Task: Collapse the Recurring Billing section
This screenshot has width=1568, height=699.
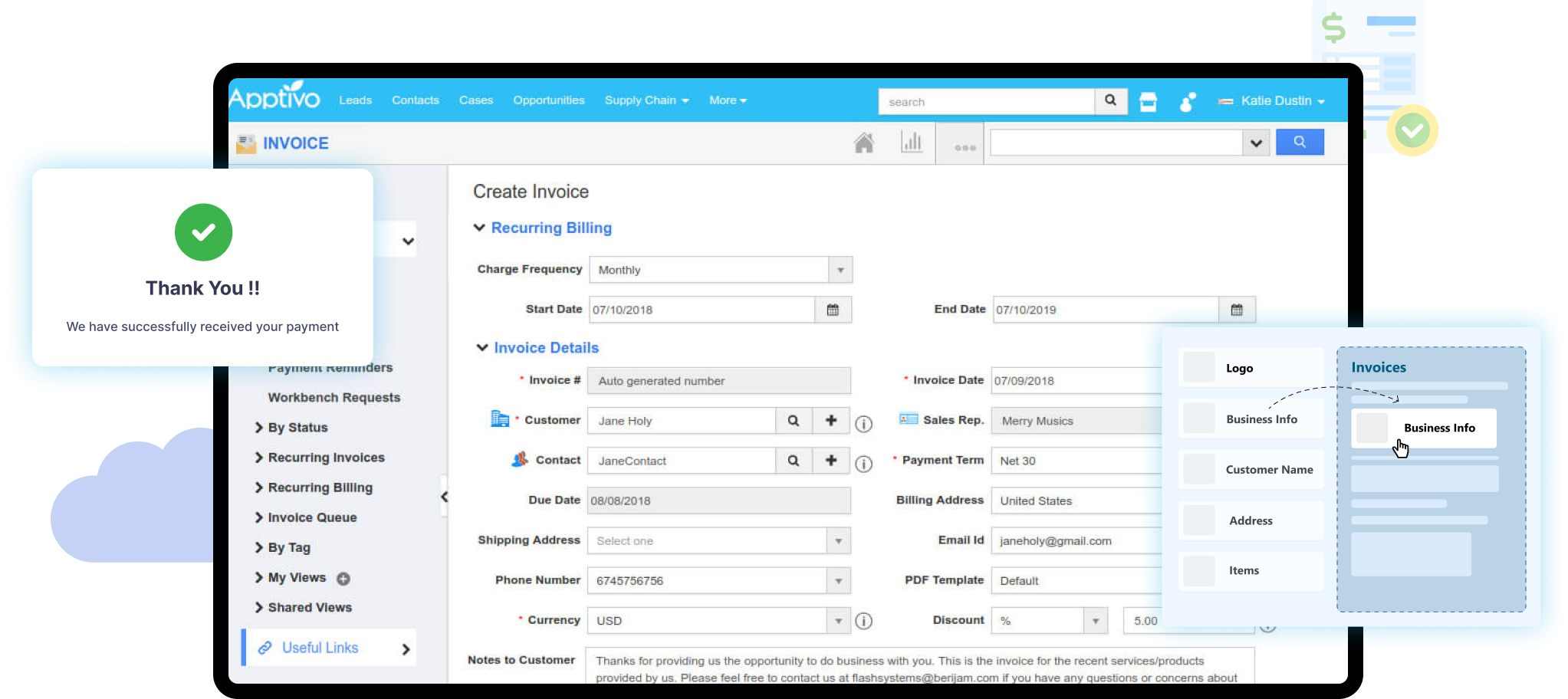Action: point(480,228)
